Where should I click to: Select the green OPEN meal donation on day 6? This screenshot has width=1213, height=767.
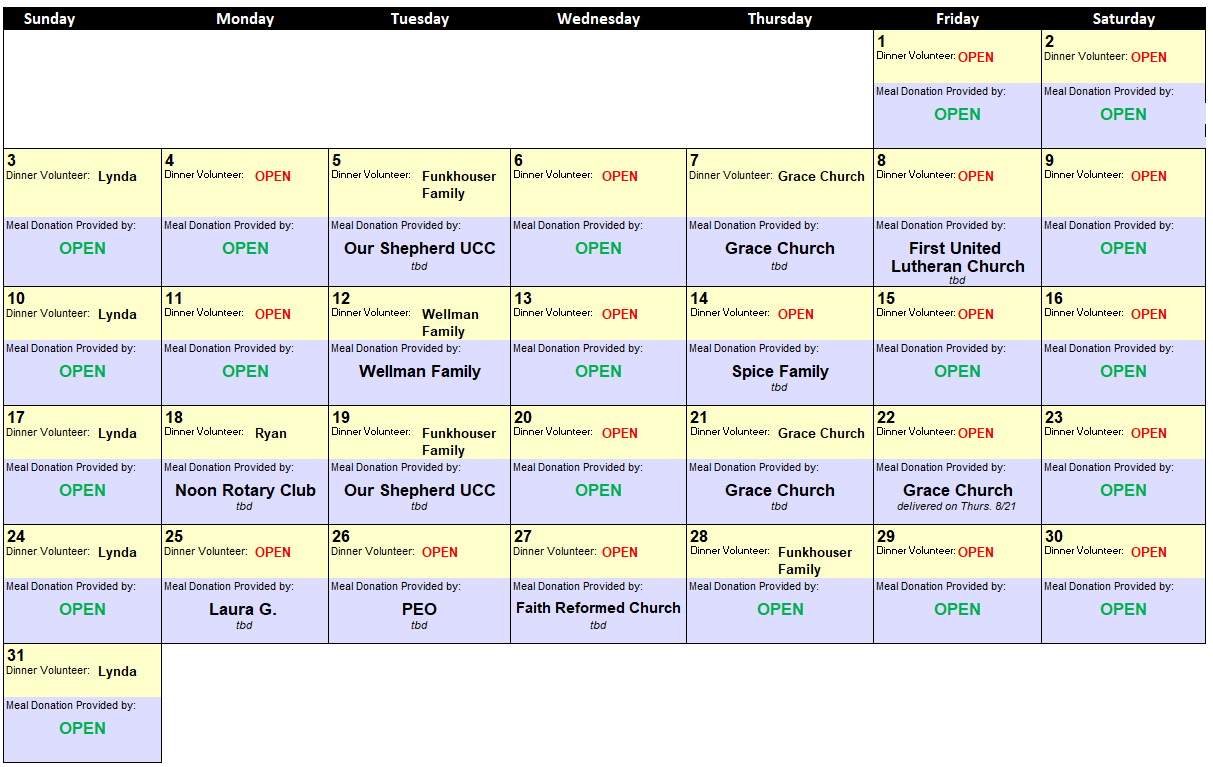[x=598, y=248]
